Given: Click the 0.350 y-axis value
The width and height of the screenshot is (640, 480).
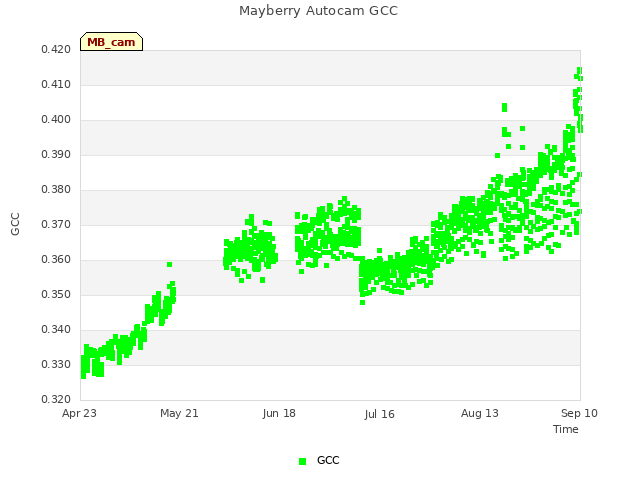Looking at the screenshot, I should 56,295.
